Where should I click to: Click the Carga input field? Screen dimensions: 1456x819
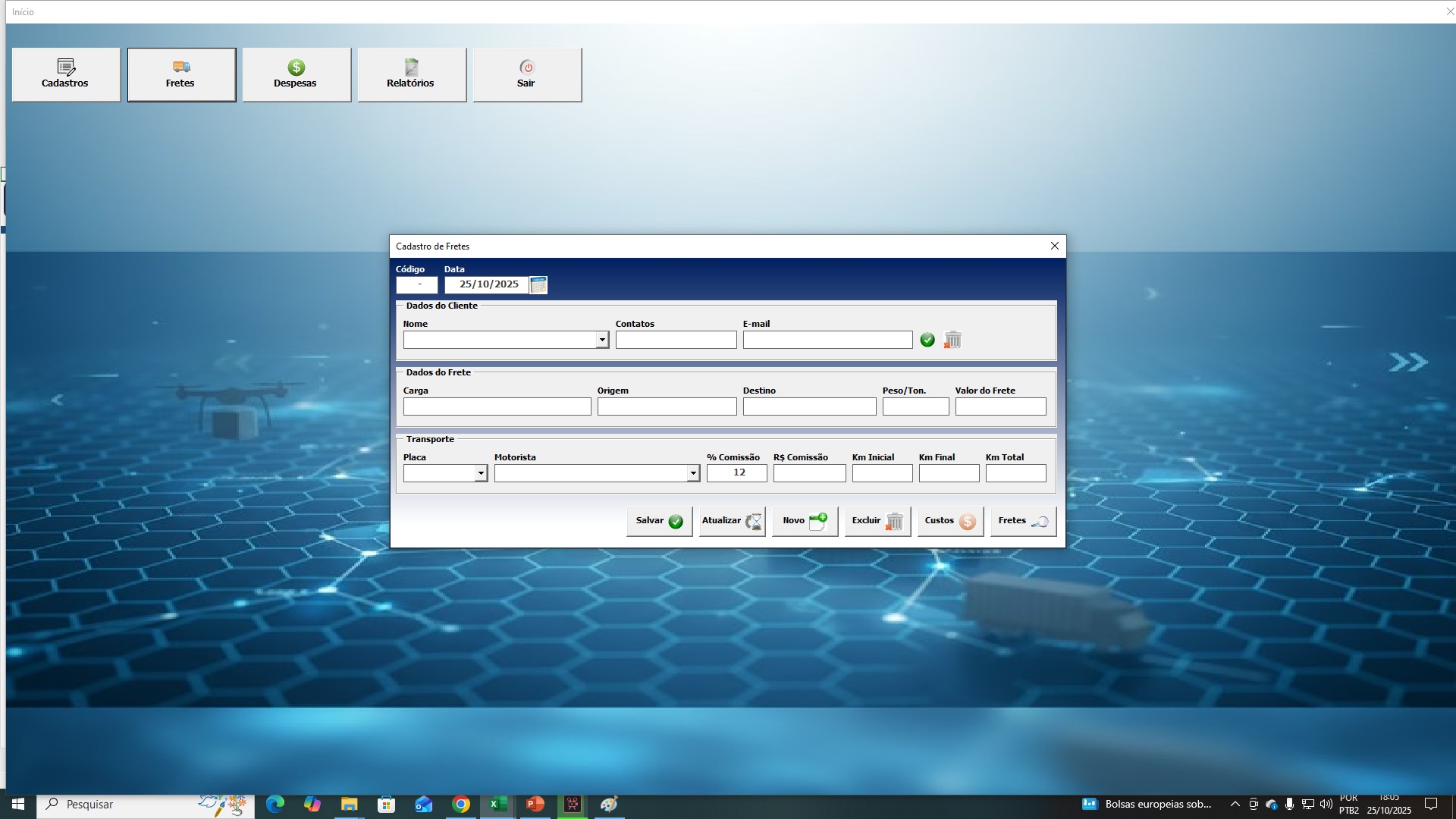(497, 406)
